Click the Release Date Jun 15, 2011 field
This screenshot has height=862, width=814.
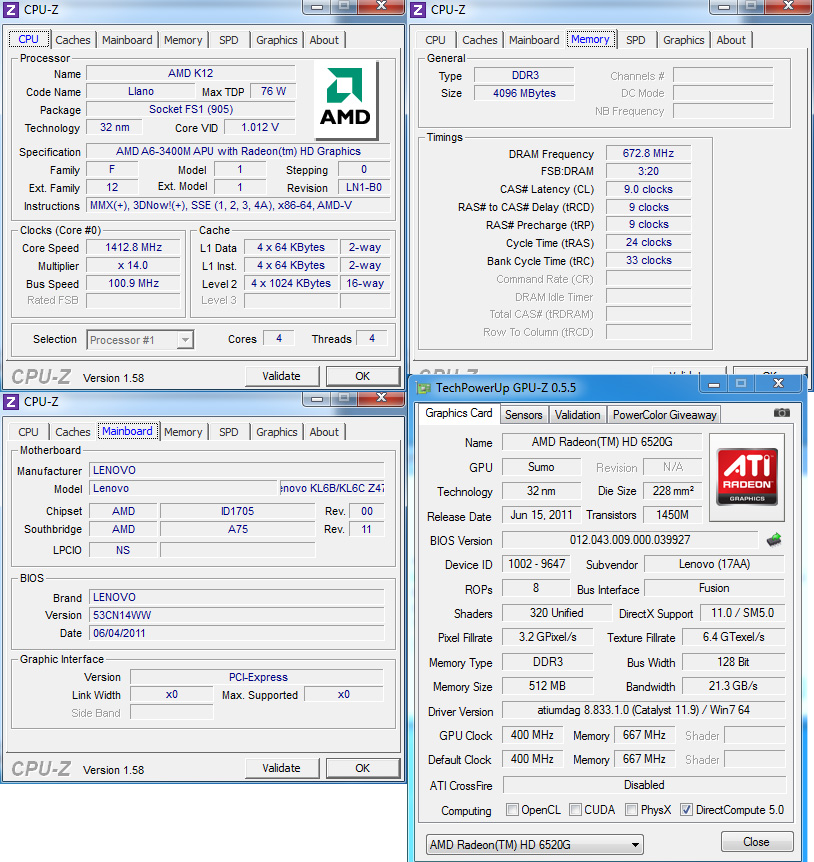point(541,515)
